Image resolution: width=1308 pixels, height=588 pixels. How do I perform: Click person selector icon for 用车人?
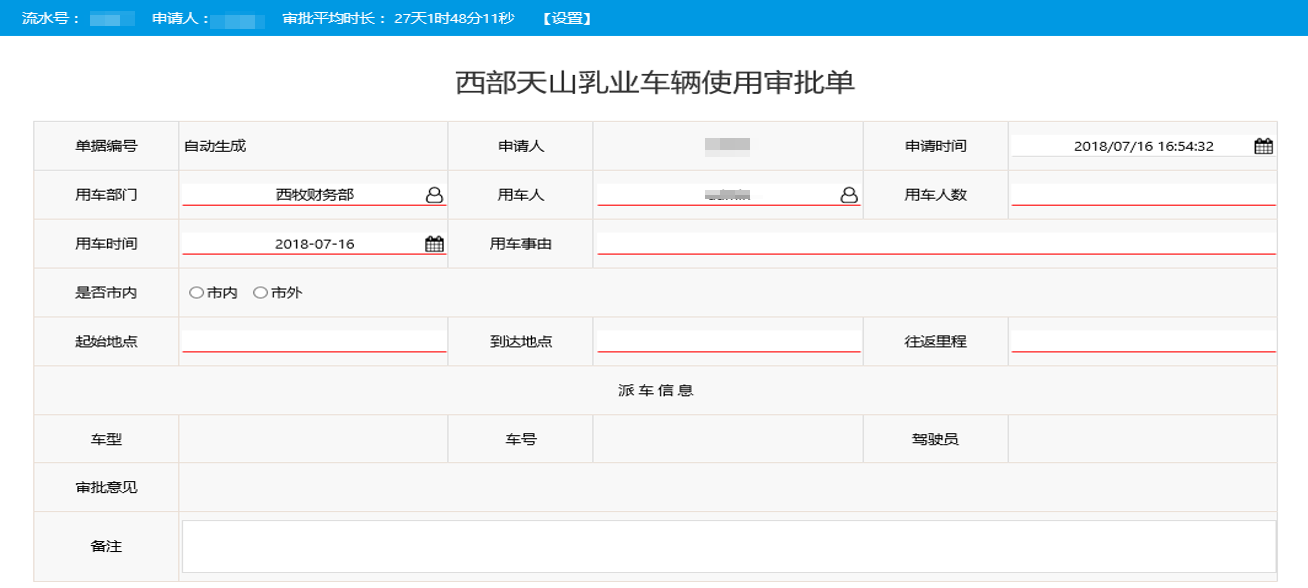(849, 195)
